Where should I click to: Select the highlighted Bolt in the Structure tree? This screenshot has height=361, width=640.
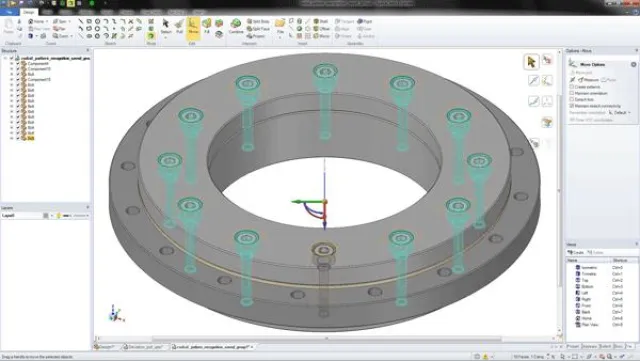31,138
